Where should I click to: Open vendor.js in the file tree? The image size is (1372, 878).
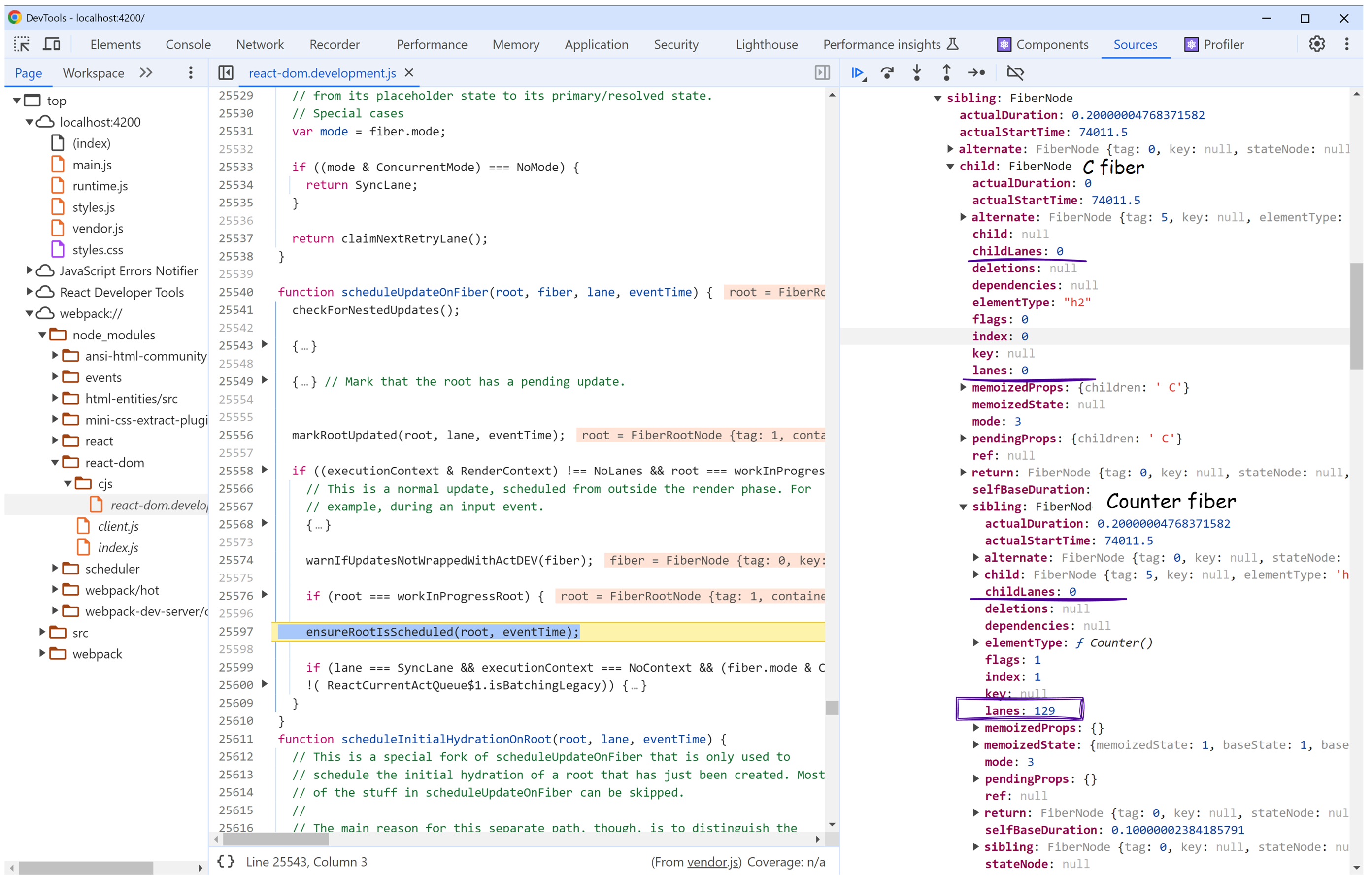98,229
